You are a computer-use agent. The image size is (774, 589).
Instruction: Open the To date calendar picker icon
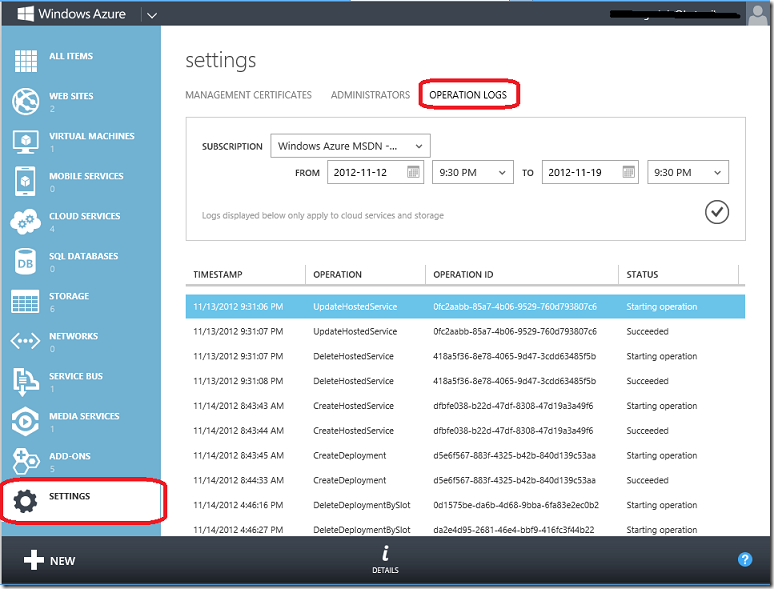pos(628,172)
